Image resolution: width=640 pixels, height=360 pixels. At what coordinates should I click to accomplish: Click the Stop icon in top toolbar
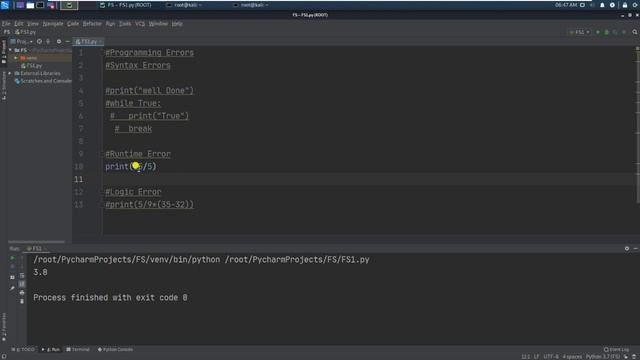(624, 32)
